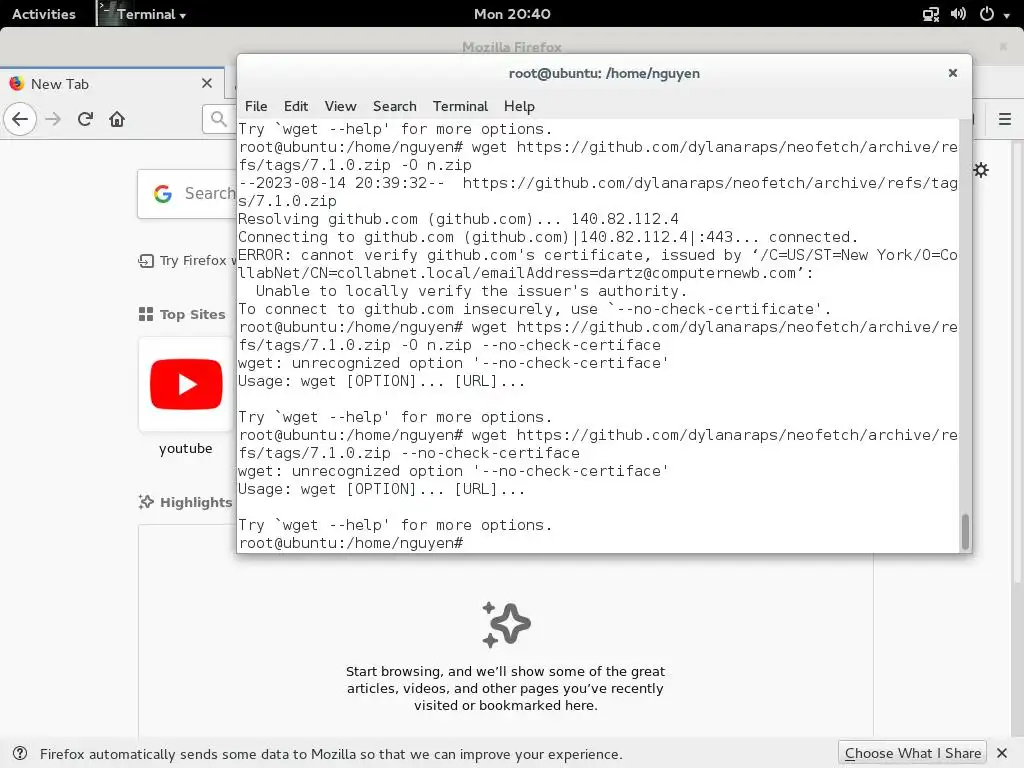Open Firefox hamburger menu
The width and height of the screenshot is (1024, 768).
(1004, 119)
